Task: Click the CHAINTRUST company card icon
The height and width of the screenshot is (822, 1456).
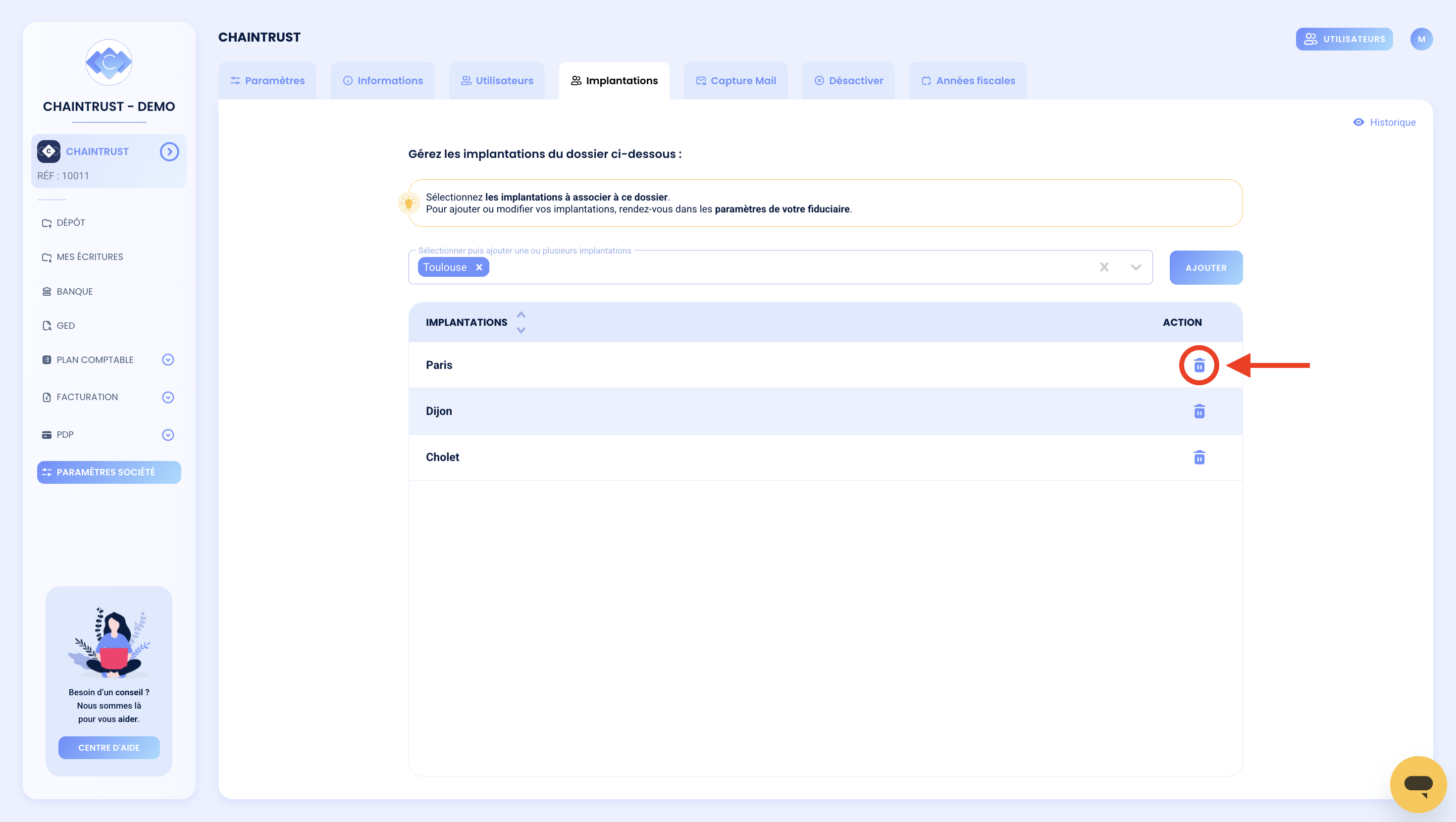Action: click(49, 152)
